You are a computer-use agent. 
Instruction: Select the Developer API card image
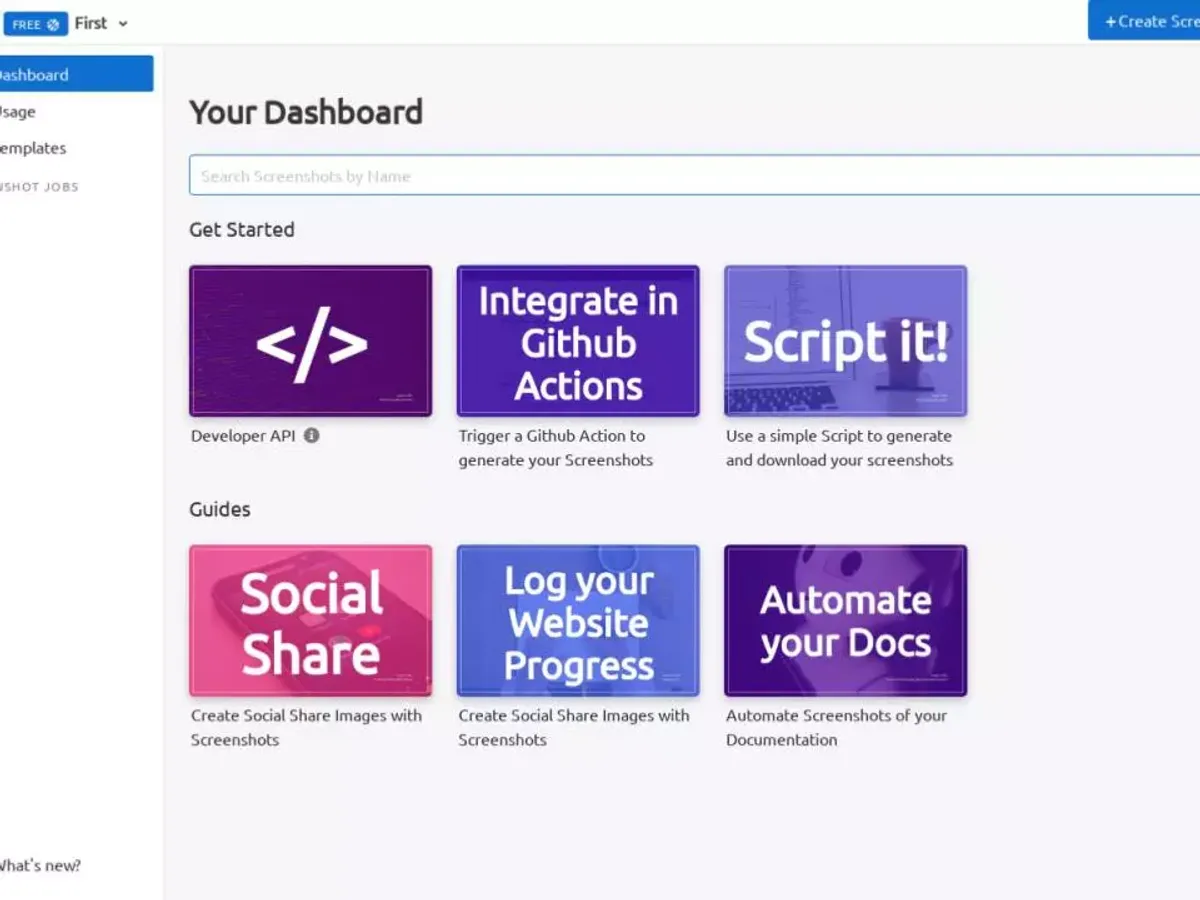pos(310,339)
